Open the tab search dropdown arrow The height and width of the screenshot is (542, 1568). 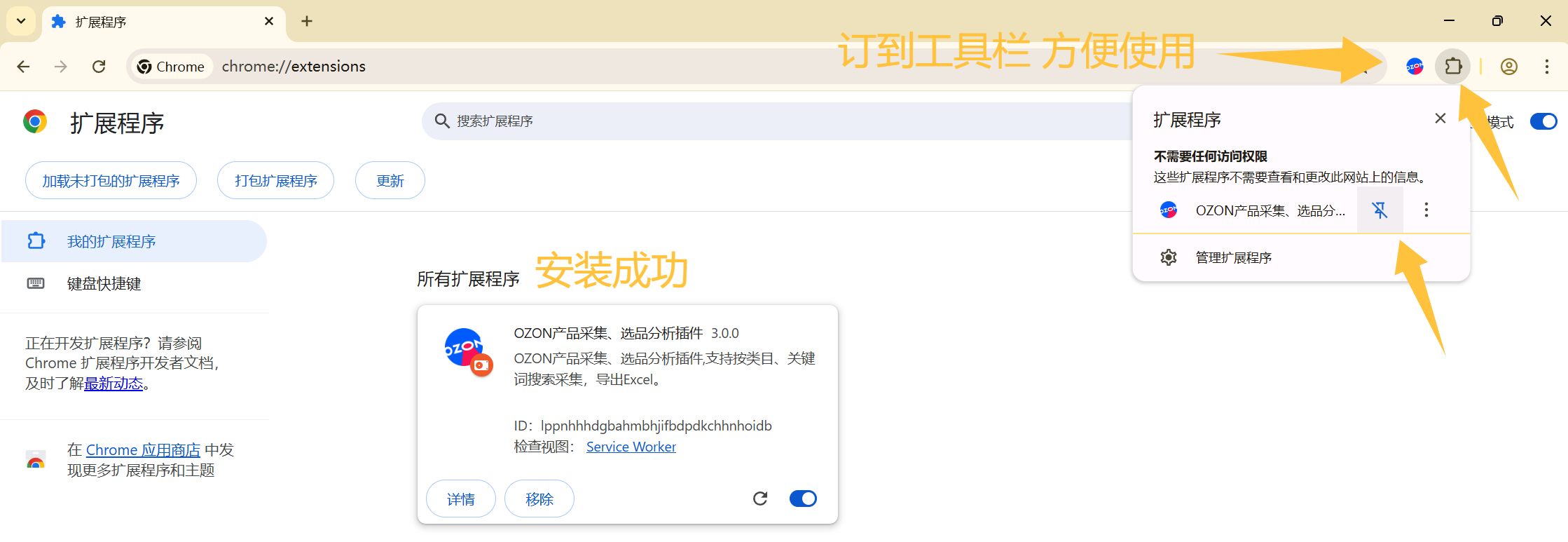[21, 21]
